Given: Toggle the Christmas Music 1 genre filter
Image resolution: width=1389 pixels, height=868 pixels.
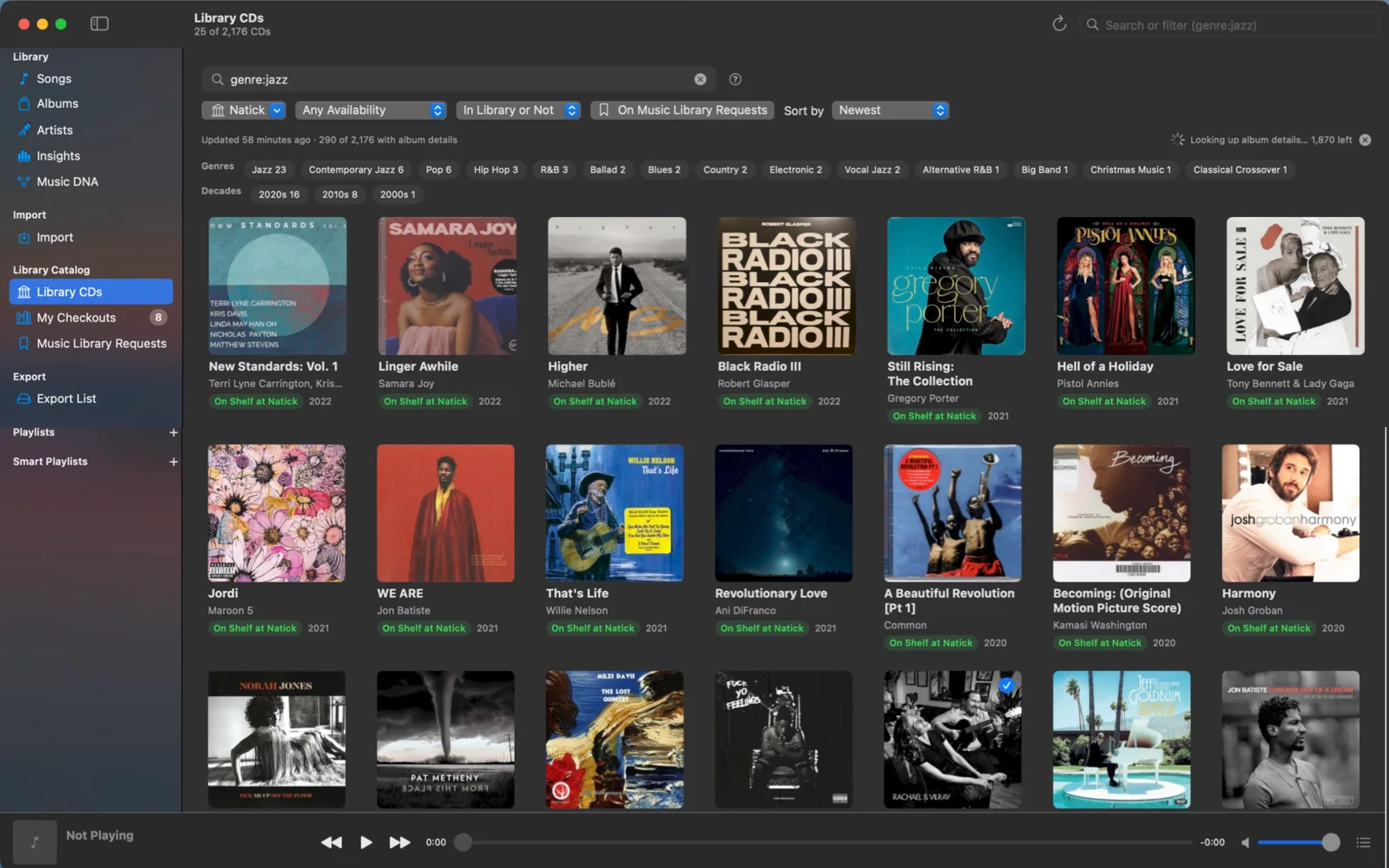Looking at the screenshot, I should tap(1130, 170).
